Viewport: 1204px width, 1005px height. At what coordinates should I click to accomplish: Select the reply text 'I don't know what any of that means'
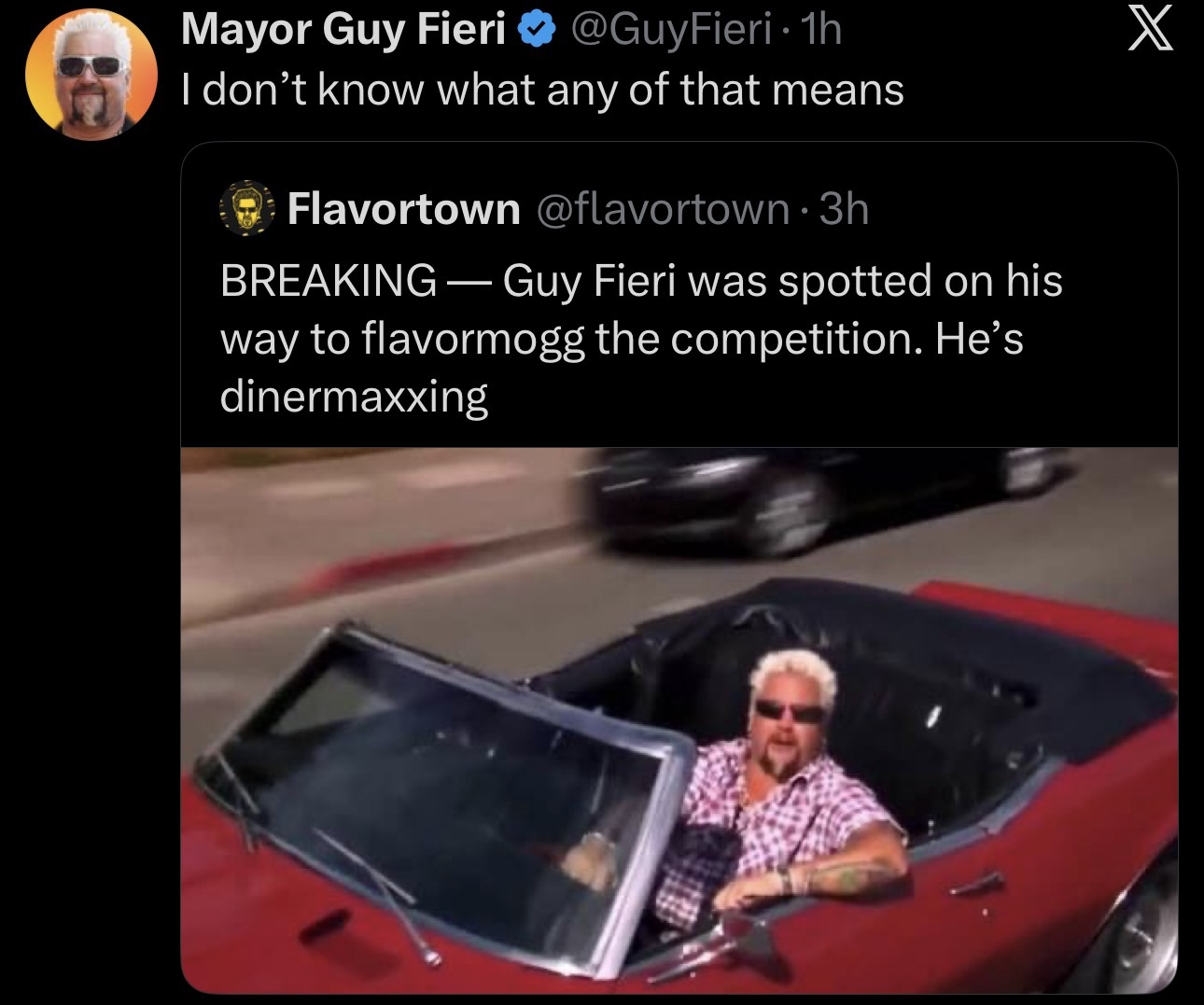pos(542,91)
